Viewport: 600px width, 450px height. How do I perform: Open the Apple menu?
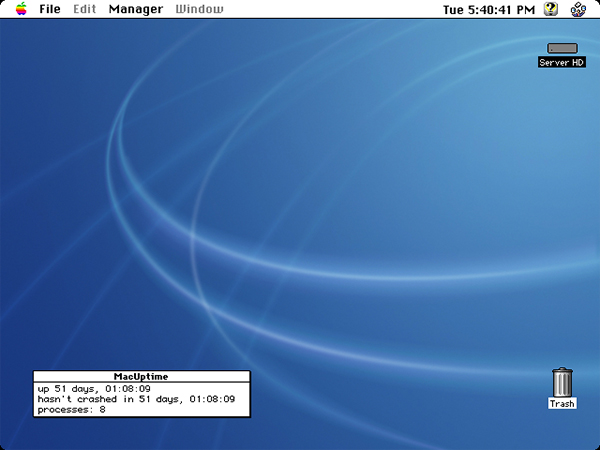pos(21,9)
